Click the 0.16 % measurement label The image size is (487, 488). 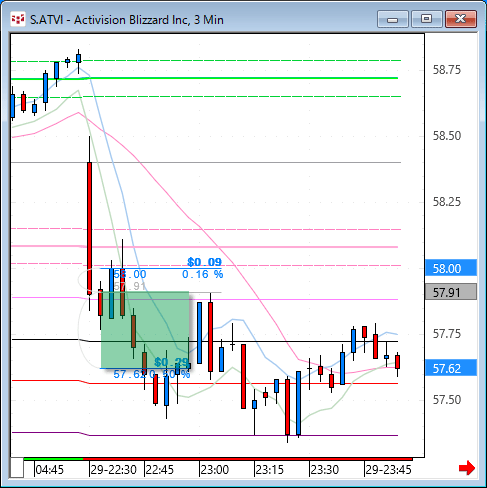pos(203,274)
